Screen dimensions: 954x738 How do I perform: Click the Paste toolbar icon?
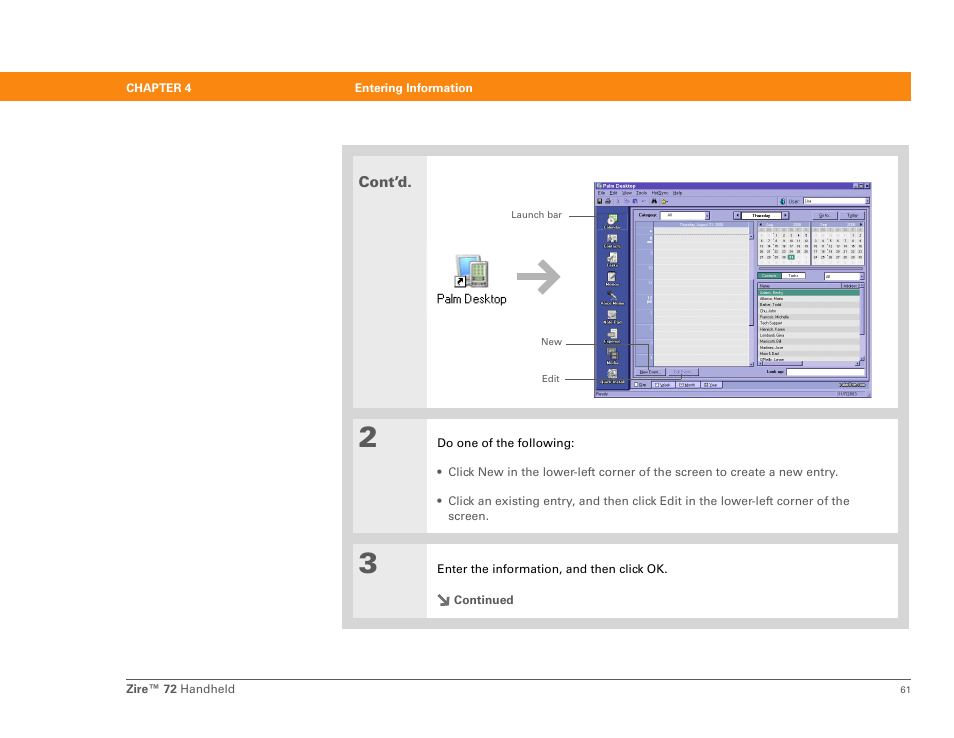[x=635, y=201]
